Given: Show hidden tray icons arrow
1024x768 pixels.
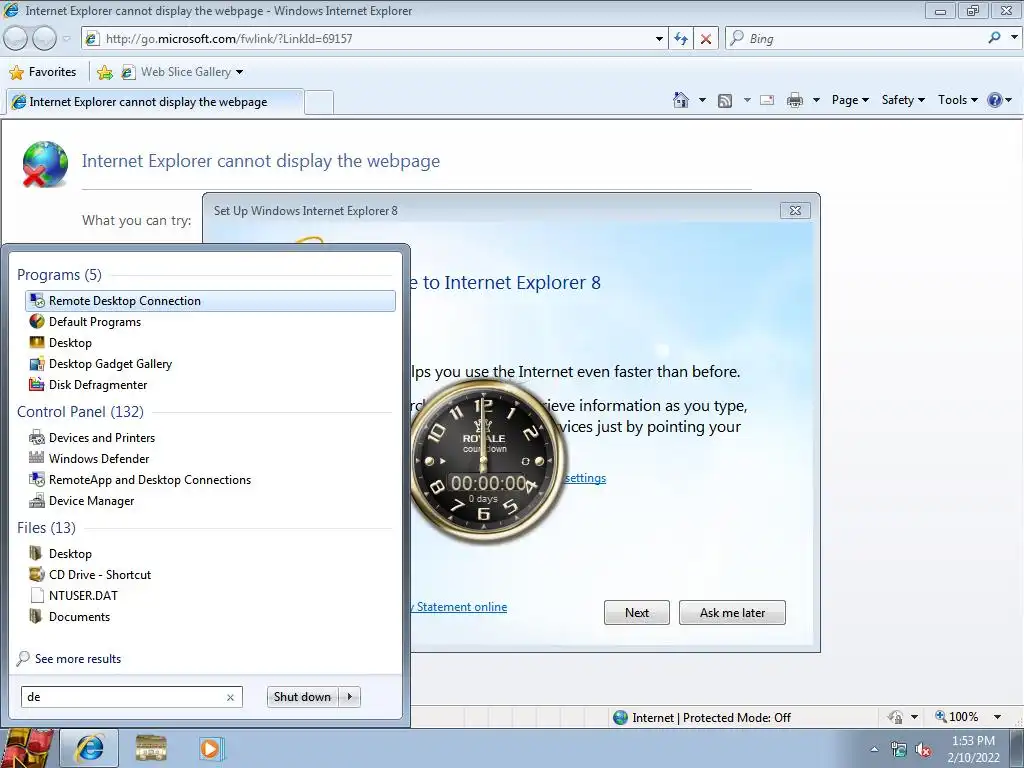Looking at the screenshot, I should point(874,750).
